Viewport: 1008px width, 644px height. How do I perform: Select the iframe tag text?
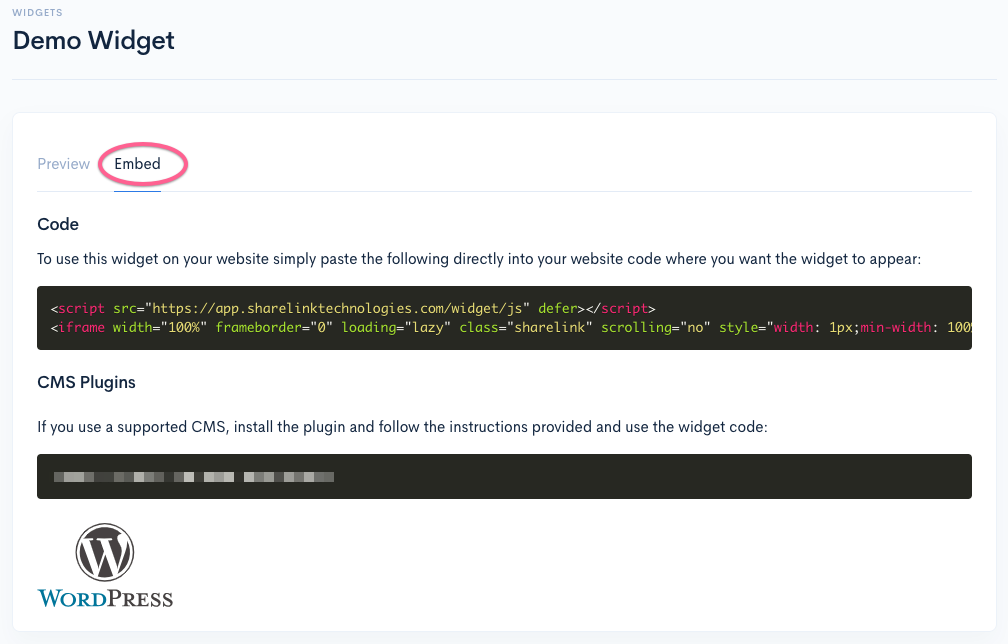[80, 327]
